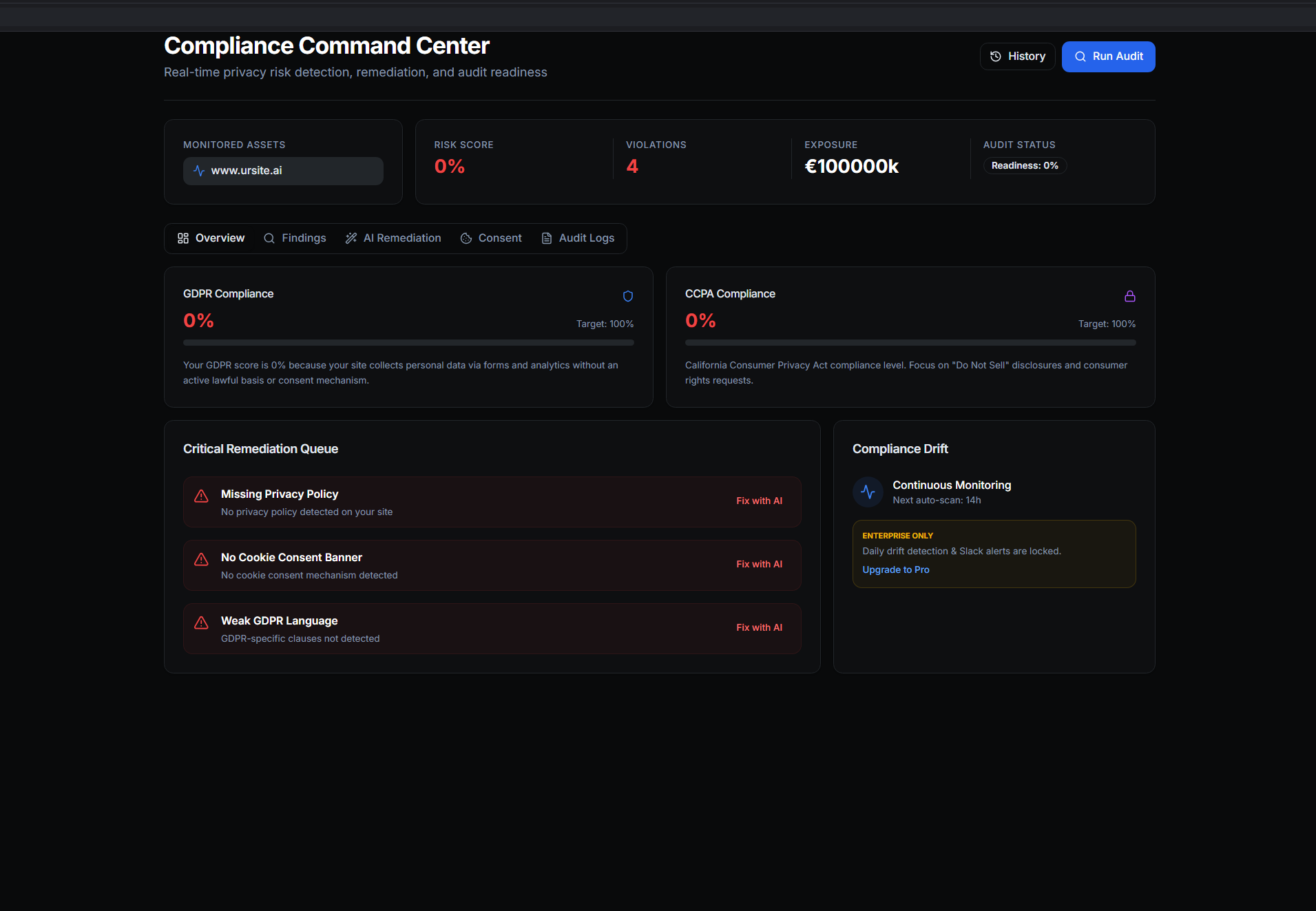Follow the Upgrade to Pro link
This screenshot has width=1316, height=911.
point(896,569)
